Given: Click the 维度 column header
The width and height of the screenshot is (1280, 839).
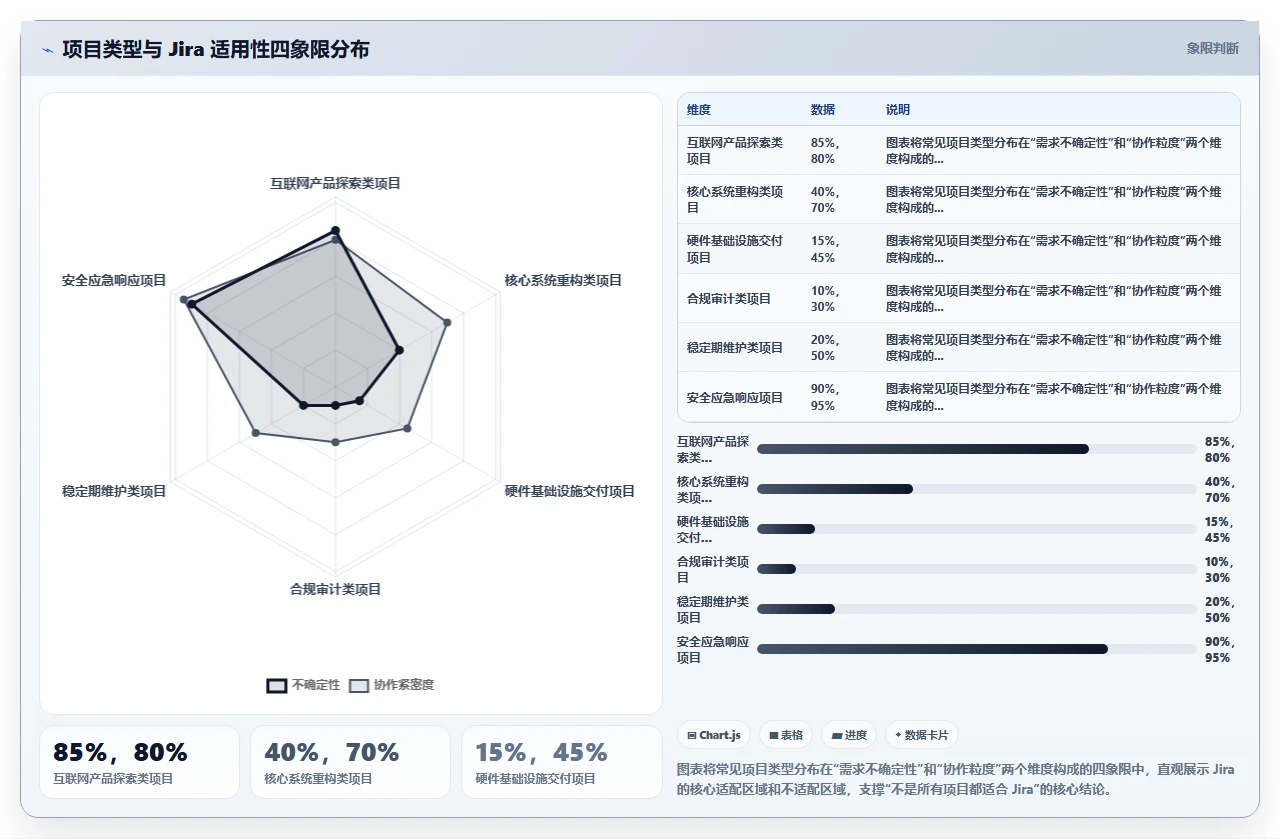Looking at the screenshot, I should 699,110.
